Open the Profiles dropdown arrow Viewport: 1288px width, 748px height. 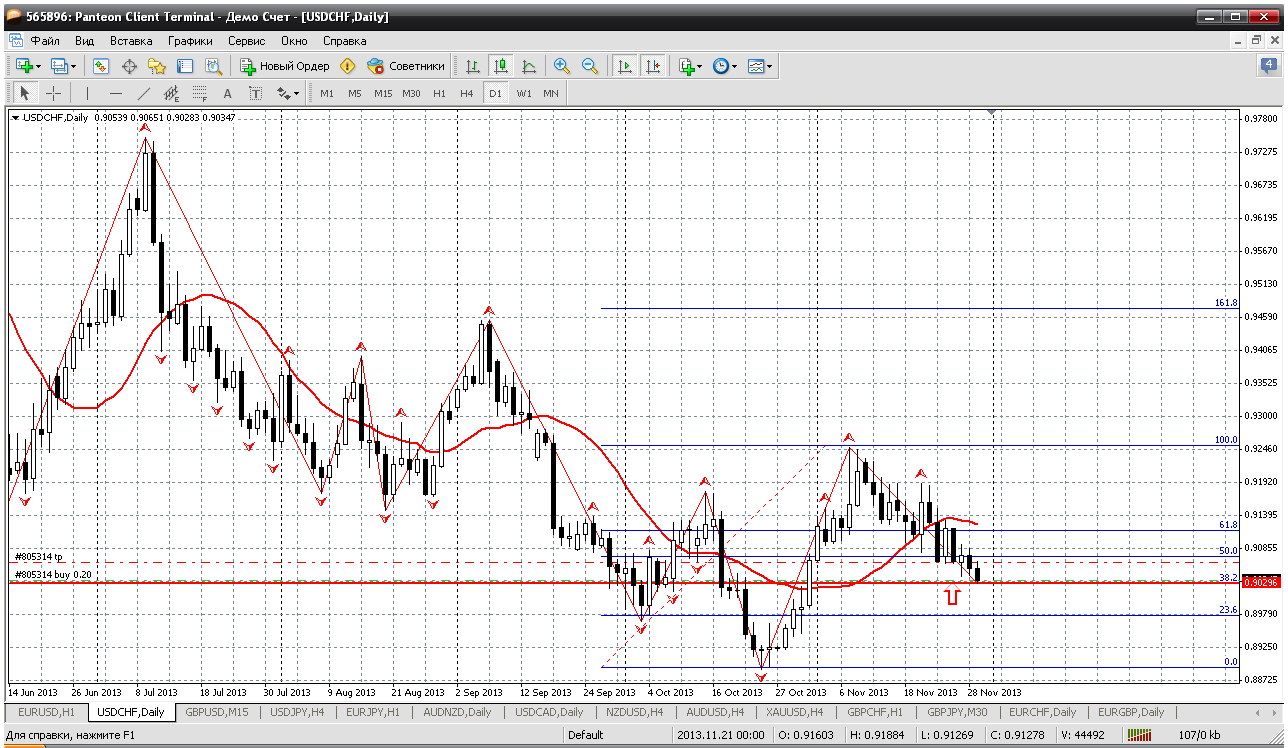74,66
